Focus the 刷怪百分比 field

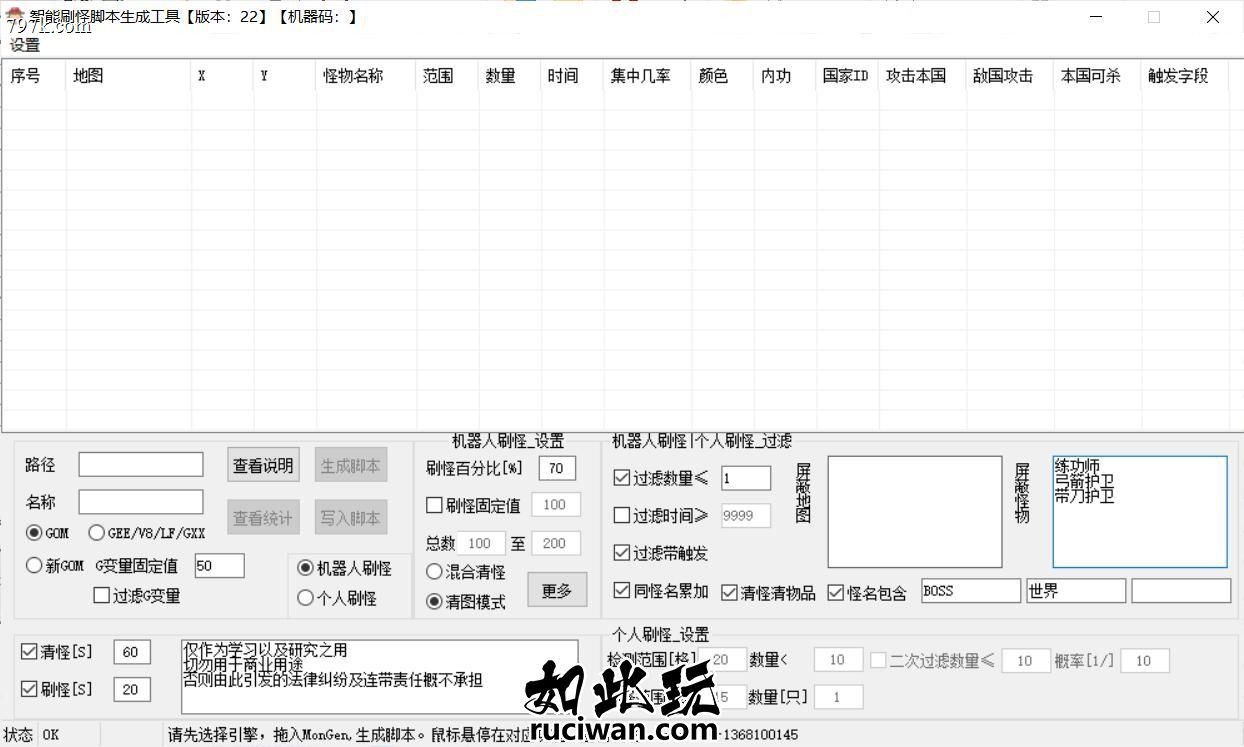[x=557, y=468]
